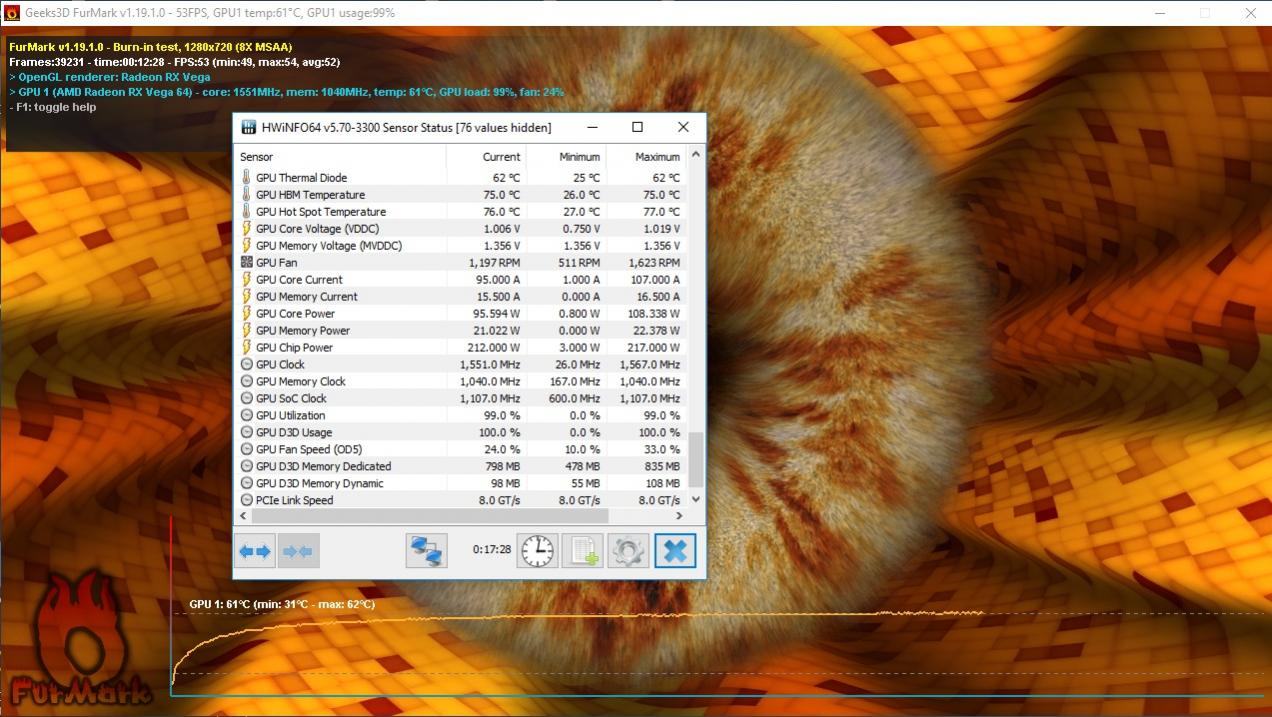Click the FurMark logo in the corner
Image resolution: width=1272 pixels, height=717 pixels.
80,640
